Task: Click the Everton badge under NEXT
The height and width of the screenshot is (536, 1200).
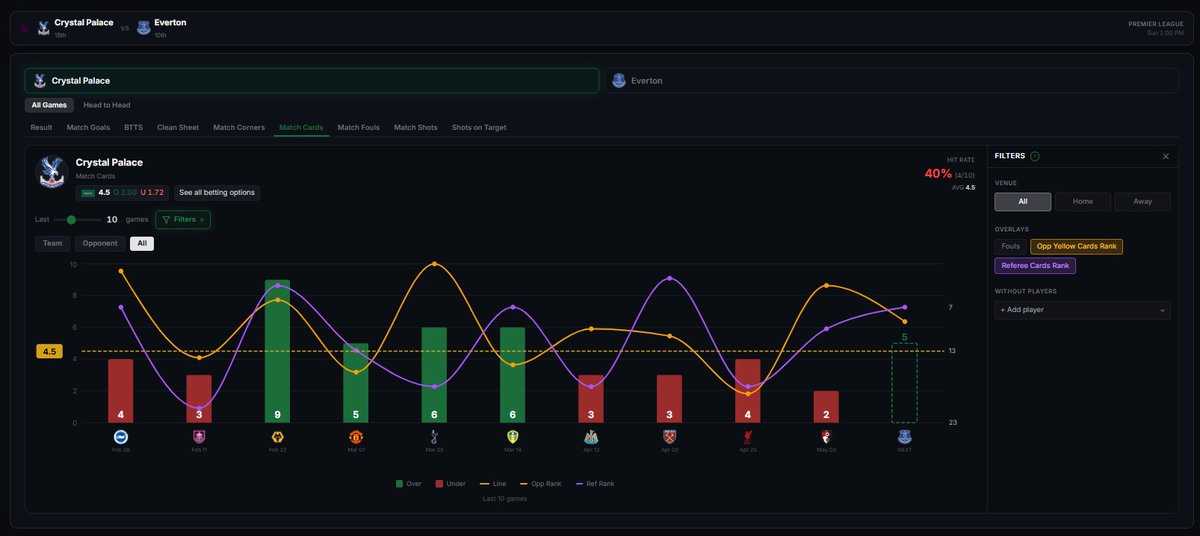Action: (x=904, y=437)
